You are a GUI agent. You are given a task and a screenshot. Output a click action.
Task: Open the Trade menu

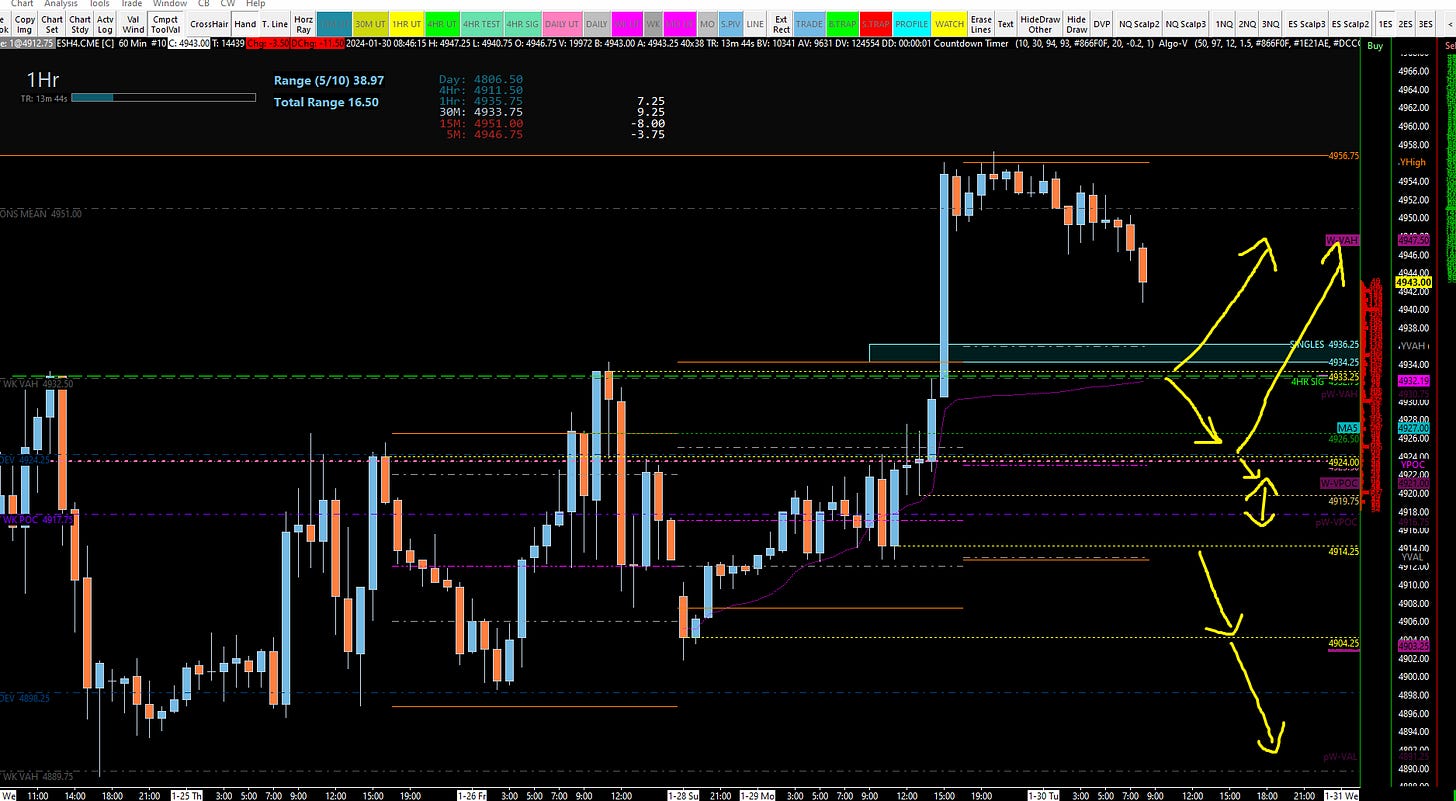(x=132, y=4)
